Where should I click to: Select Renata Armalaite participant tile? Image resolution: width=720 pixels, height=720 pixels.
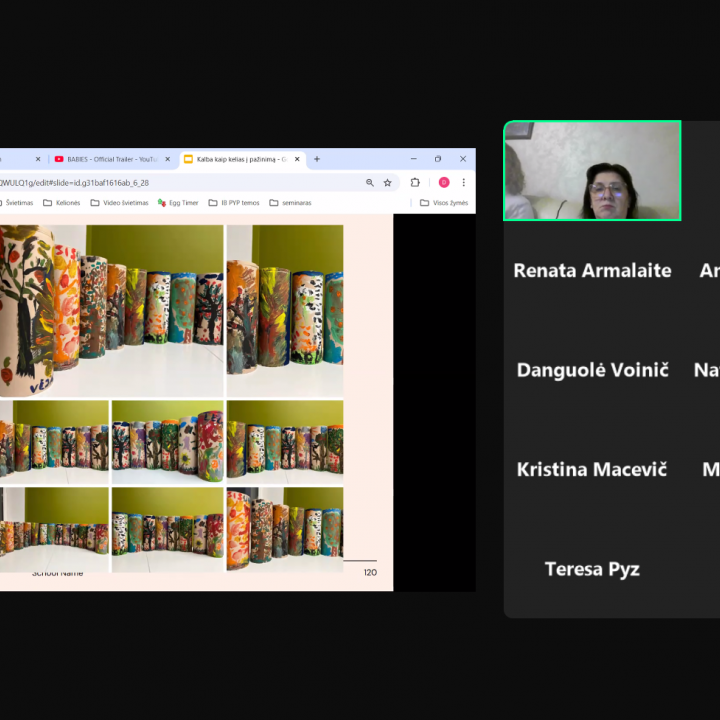(x=592, y=270)
